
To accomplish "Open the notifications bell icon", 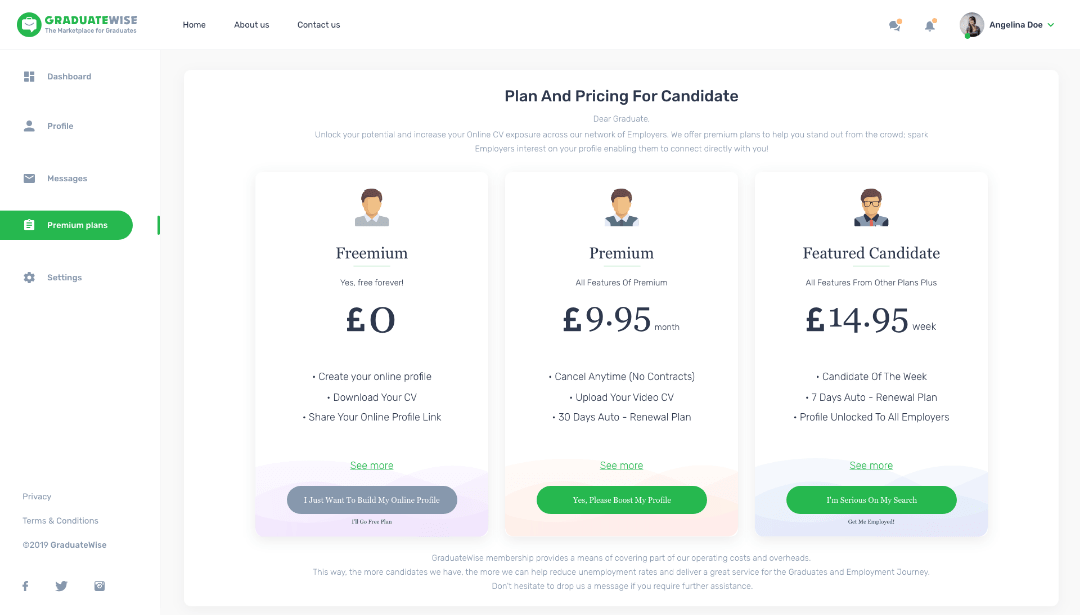I will pyautogui.click(x=930, y=25).
